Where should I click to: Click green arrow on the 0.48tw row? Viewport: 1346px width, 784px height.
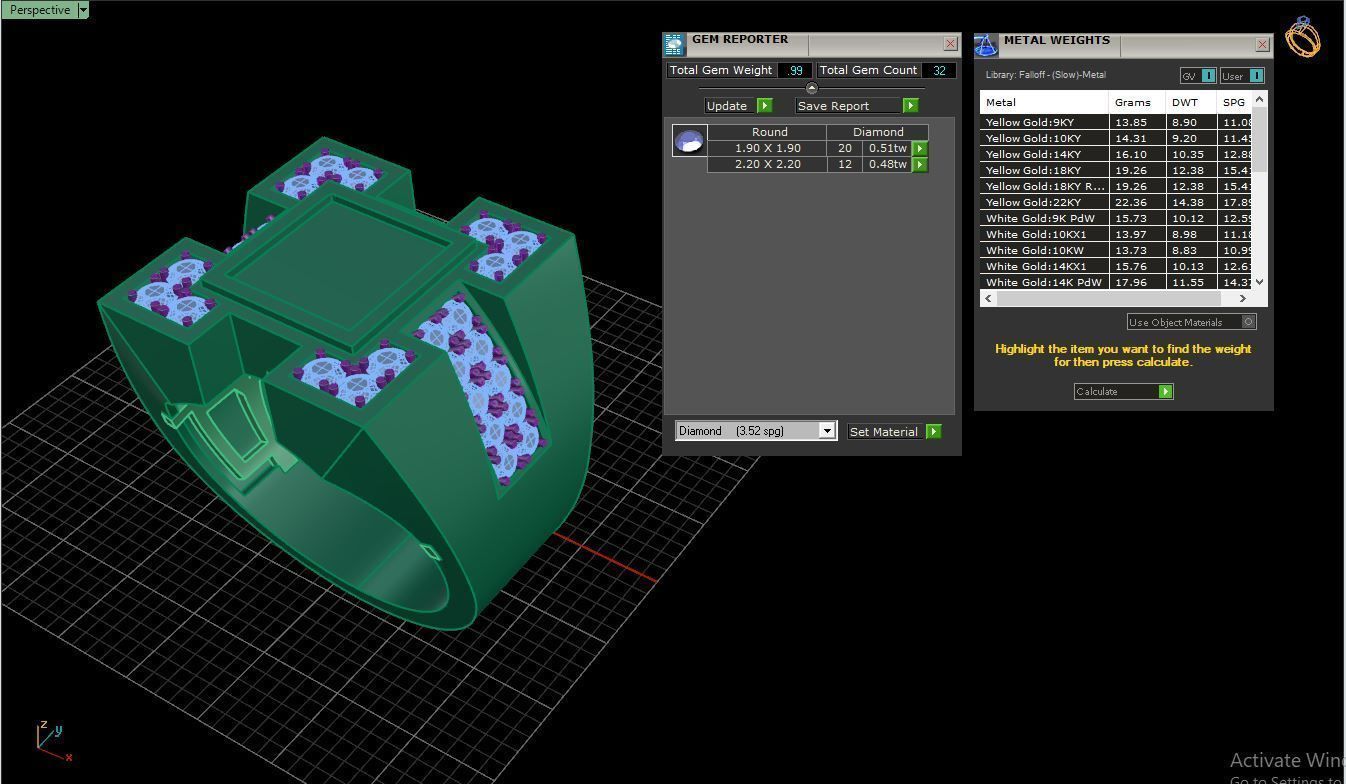pos(920,165)
